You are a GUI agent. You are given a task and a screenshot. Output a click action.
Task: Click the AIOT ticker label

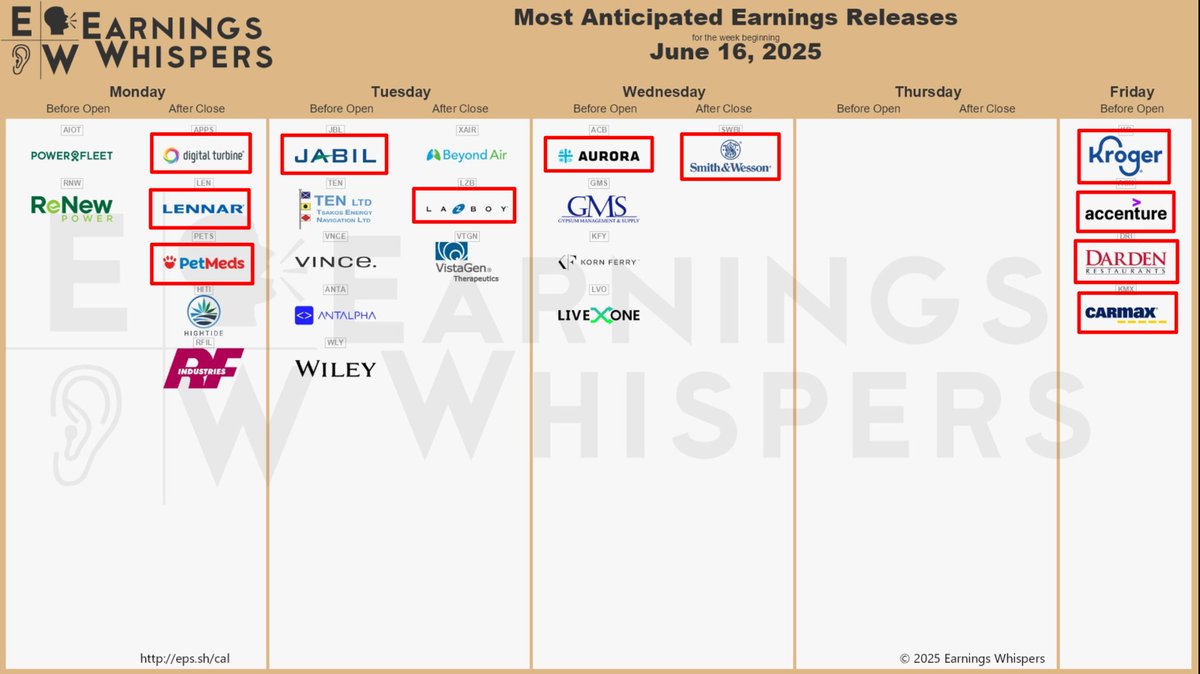pyautogui.click(x=72, y=130)
